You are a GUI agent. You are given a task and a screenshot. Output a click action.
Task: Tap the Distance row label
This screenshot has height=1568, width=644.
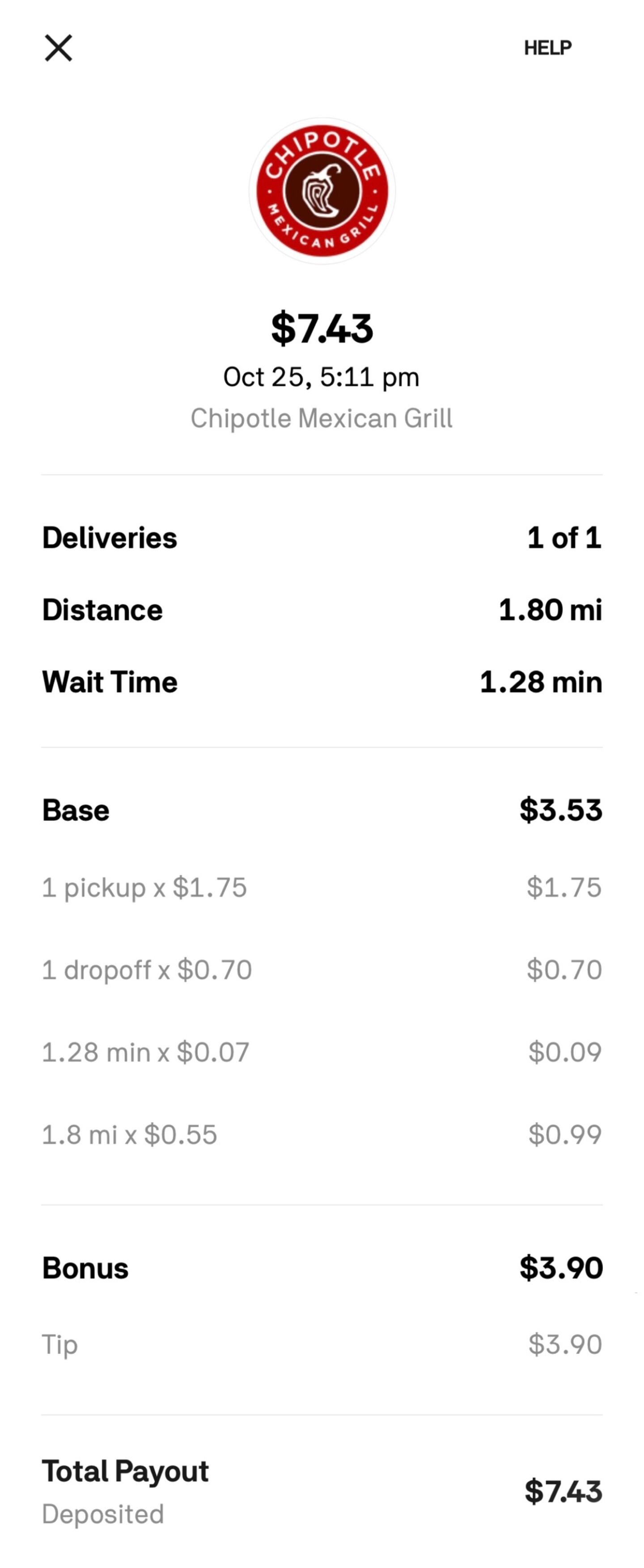(102, 610)
